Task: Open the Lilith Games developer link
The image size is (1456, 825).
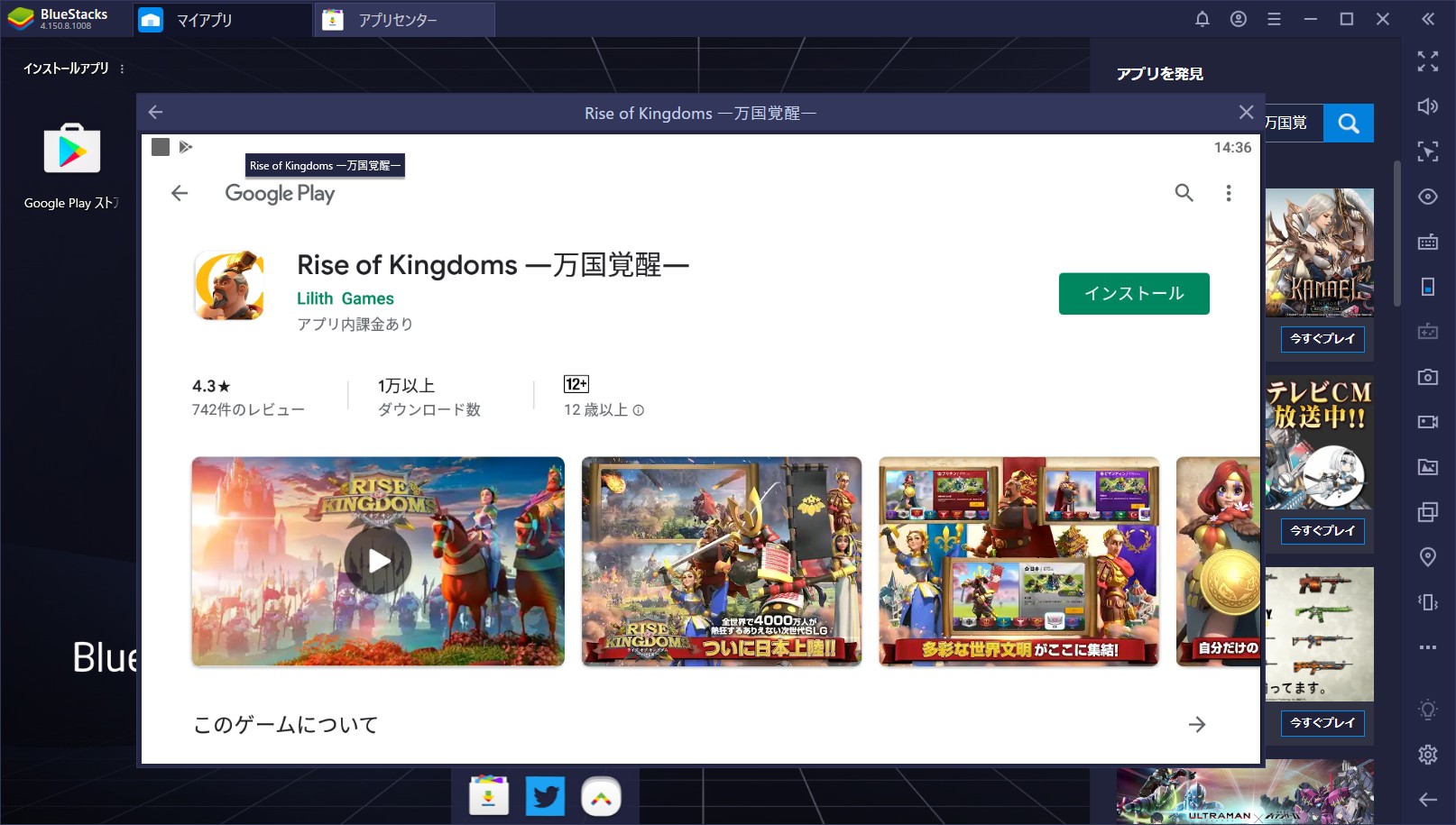Action: [346, 298]
